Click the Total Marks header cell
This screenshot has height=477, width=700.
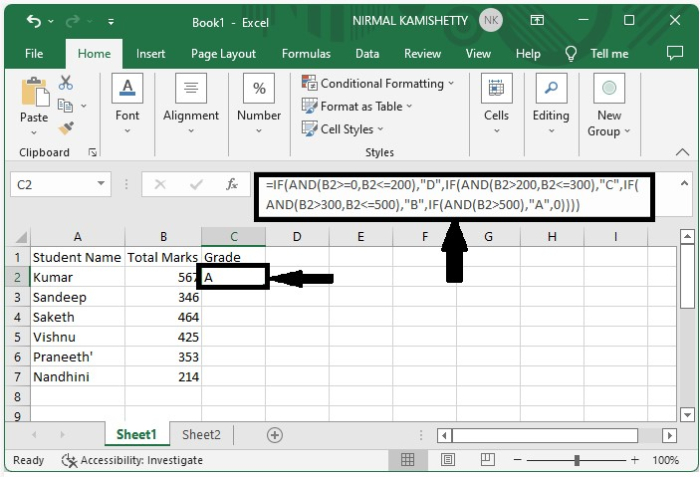163,257
